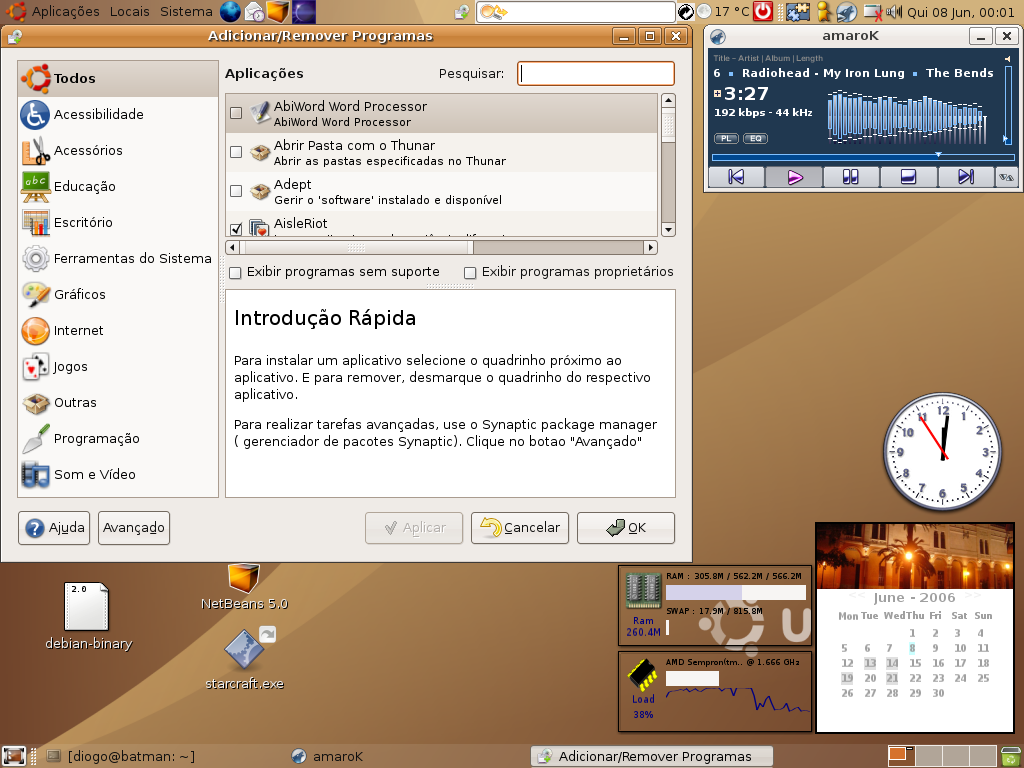The width and height of the screenshot is (1024, 768).
Task: Click the blue puzzle piece tray icon
Action: tap(797, 11)
